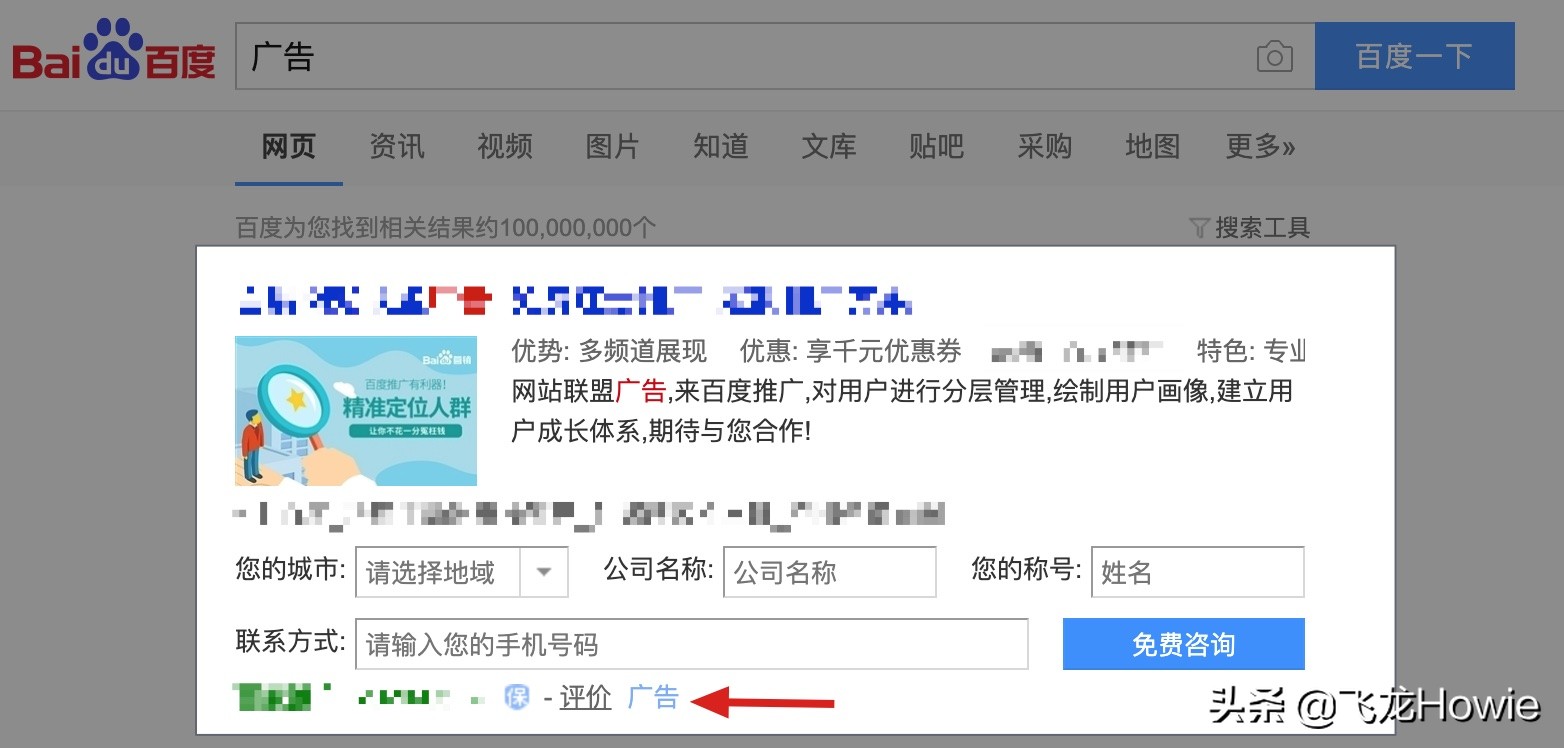Screen dimensions: 1564x748
Task: Click the 姓名 input field
Action: click(x=1198, y=572)
